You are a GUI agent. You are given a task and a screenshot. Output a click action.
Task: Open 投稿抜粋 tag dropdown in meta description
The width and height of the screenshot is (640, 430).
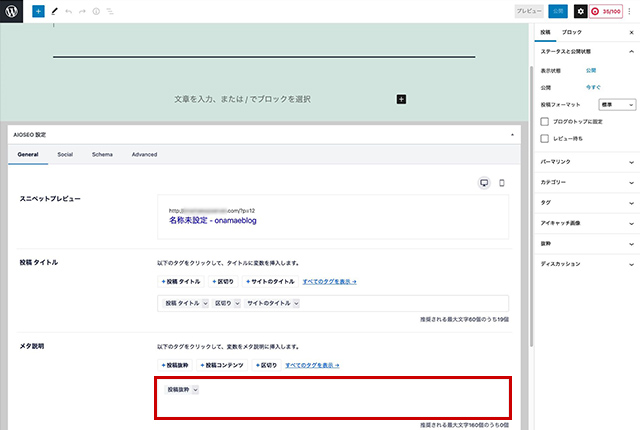pos(196,390)
